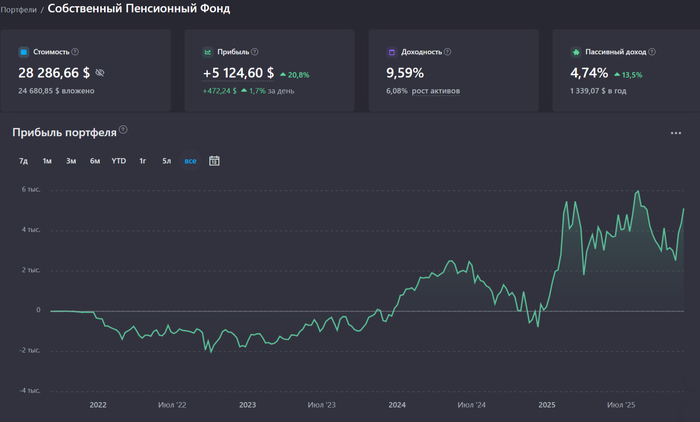Select the все time range

(190, 161)
